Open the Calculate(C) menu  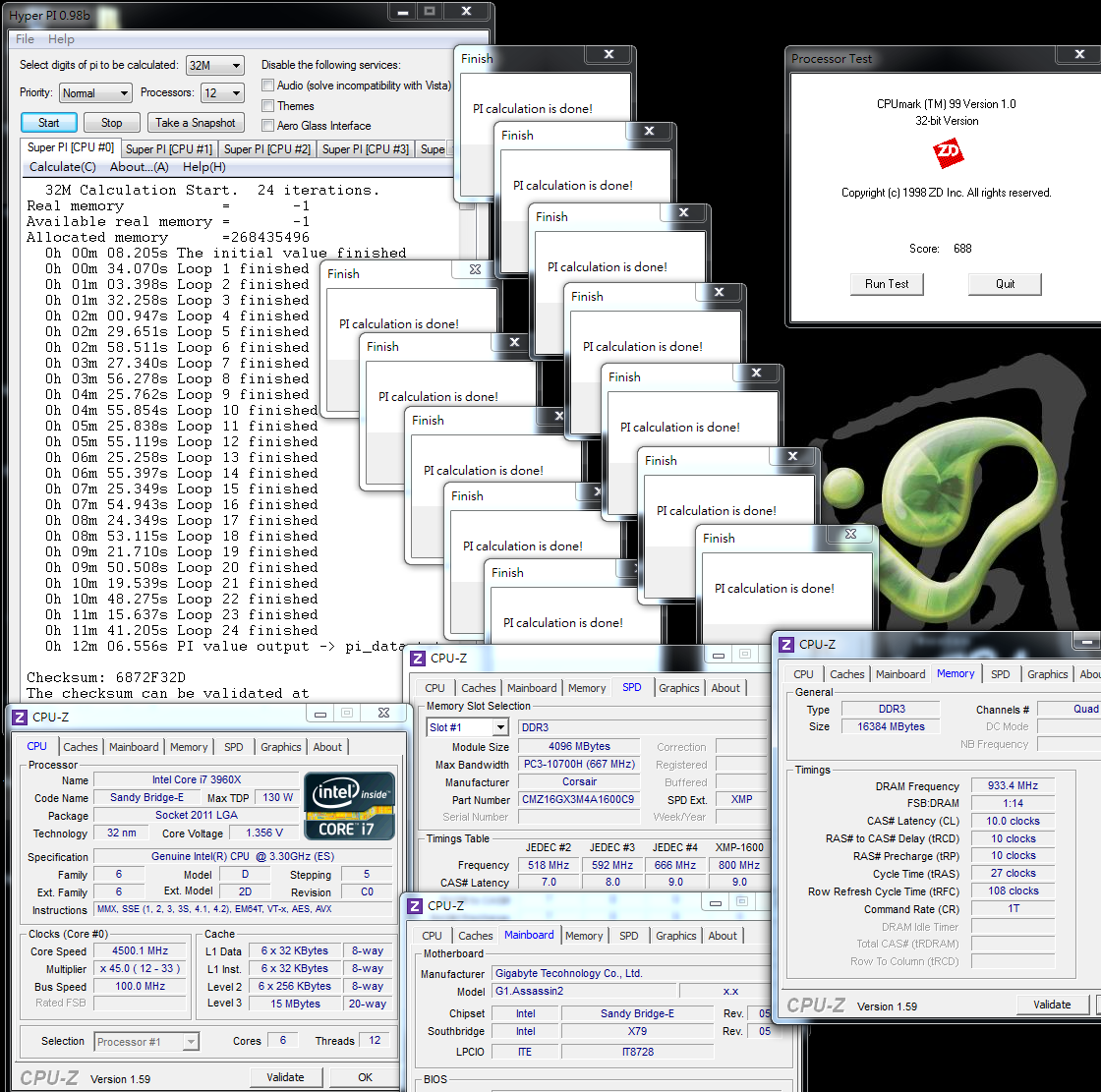tap(63, 167)
